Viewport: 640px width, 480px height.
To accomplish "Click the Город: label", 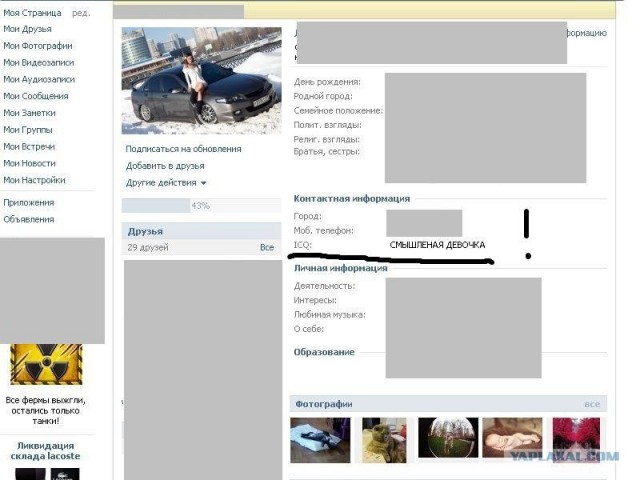I will 308,216.
